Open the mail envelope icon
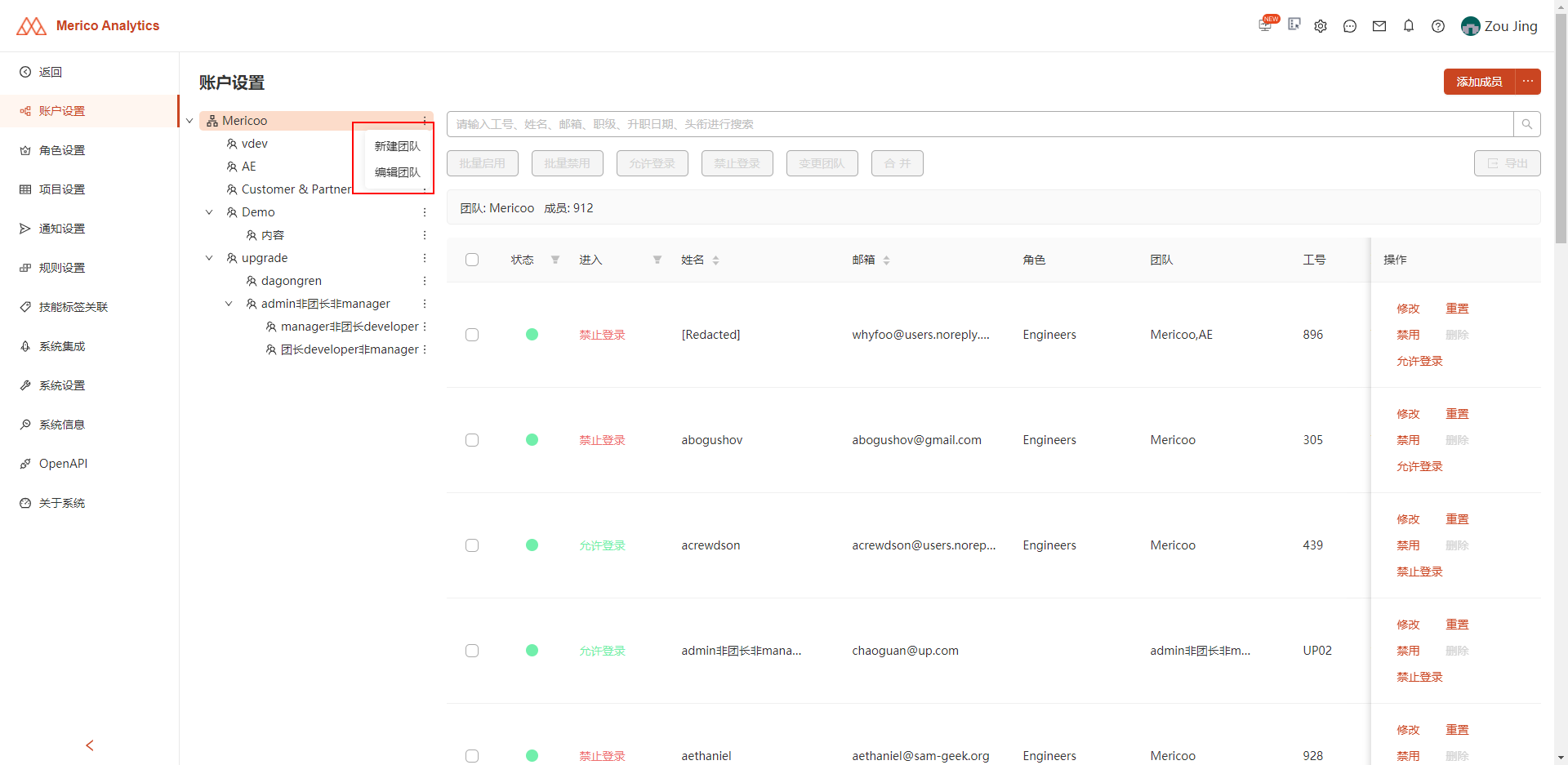The image size is (1568, 765). [1379, 26]
